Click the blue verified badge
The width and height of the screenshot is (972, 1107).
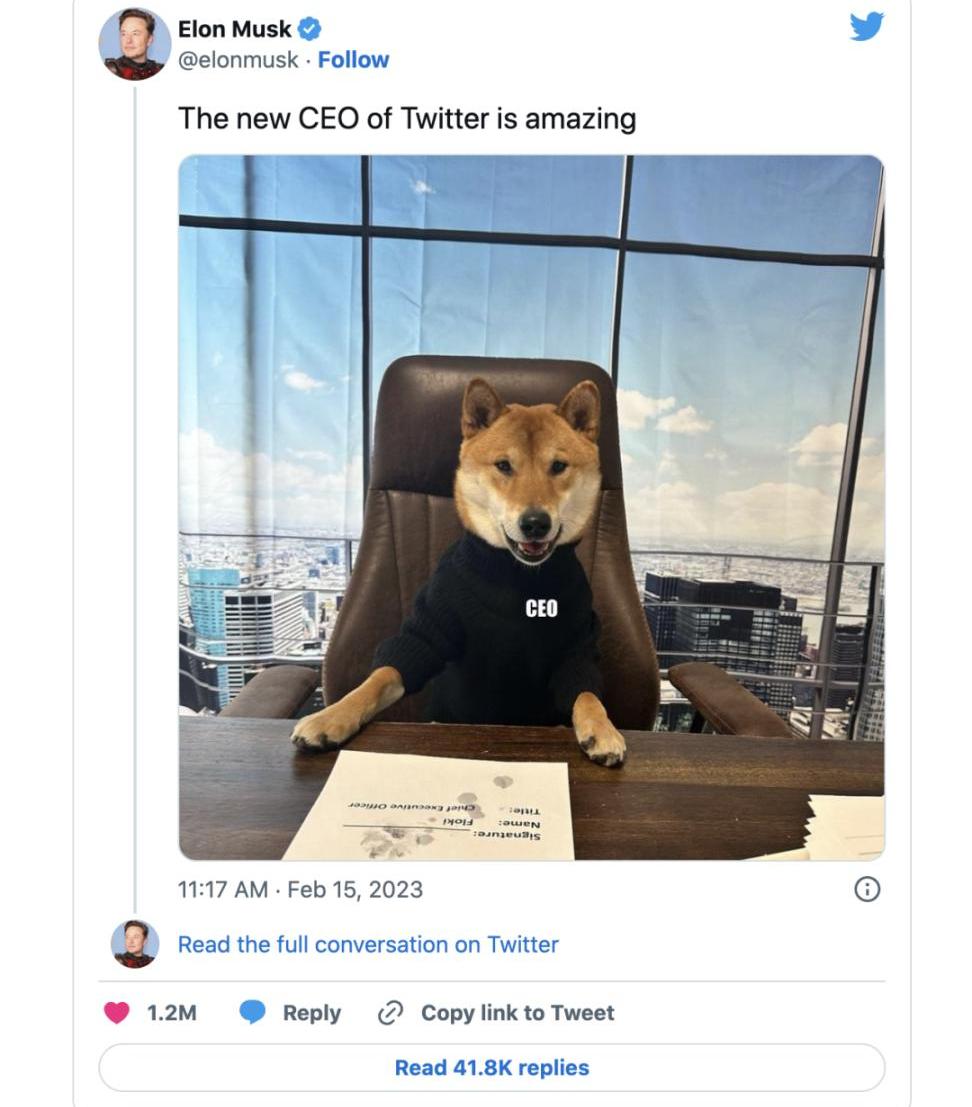tap(310, 29)
